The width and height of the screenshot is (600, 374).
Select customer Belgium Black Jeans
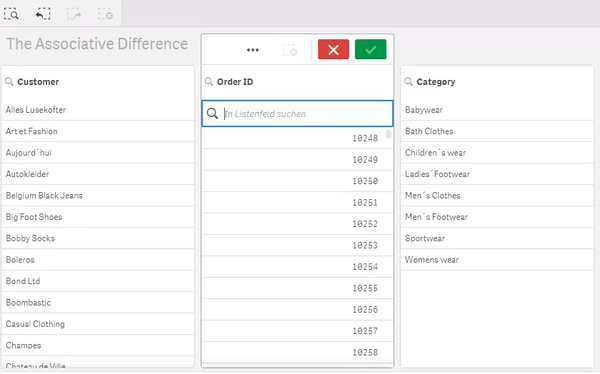98,196
